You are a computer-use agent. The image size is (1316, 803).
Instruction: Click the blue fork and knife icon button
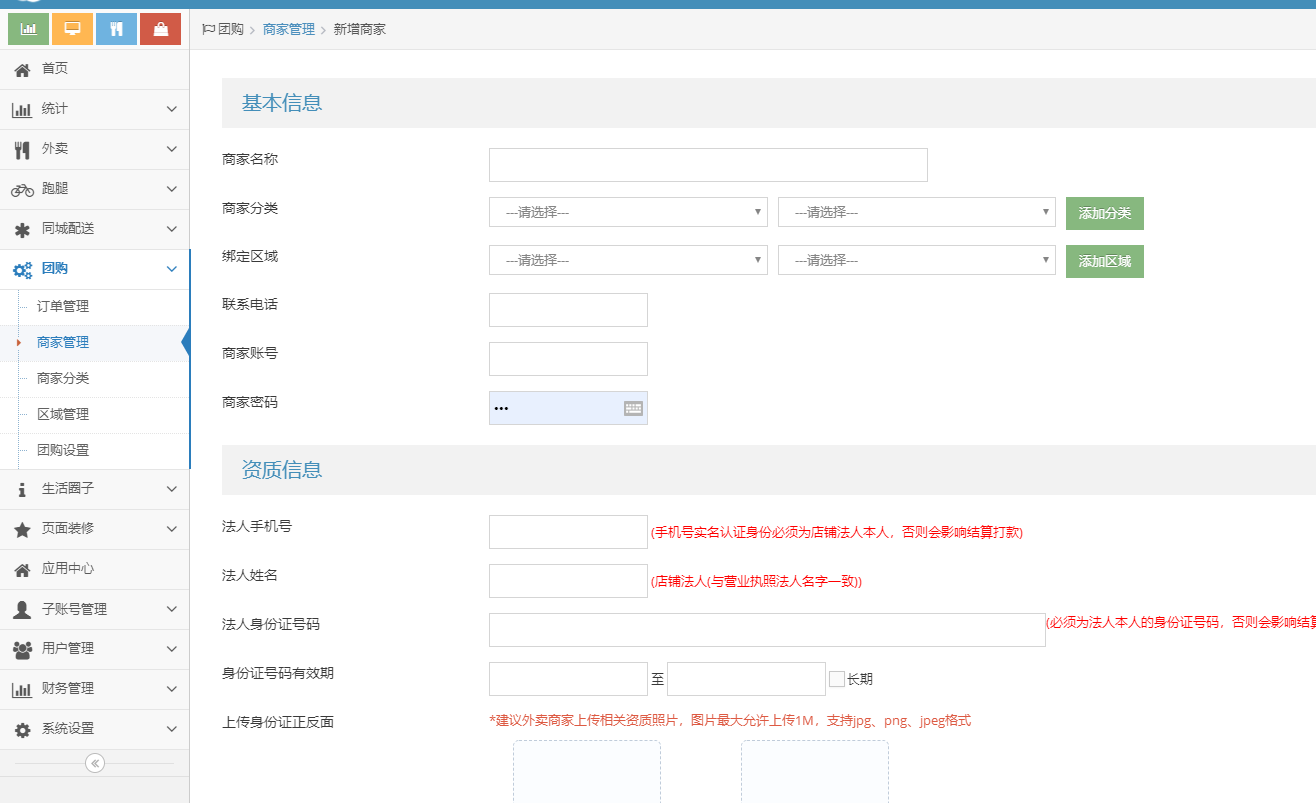(x=116, y=29)
